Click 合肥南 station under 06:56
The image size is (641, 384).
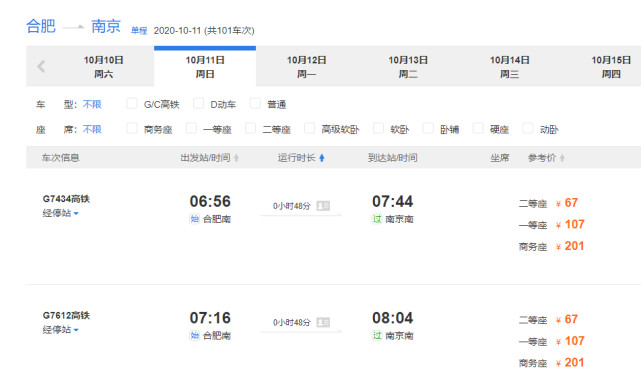[217, 219]
